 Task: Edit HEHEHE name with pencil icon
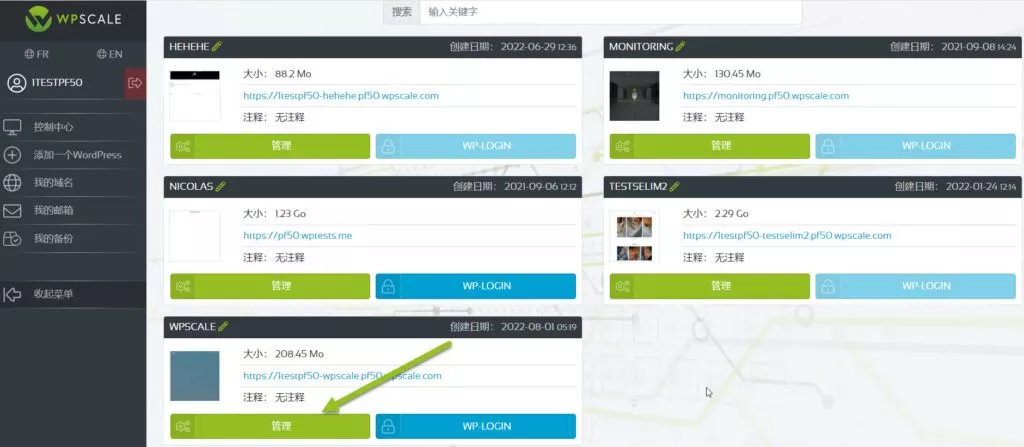pos(217,46)
